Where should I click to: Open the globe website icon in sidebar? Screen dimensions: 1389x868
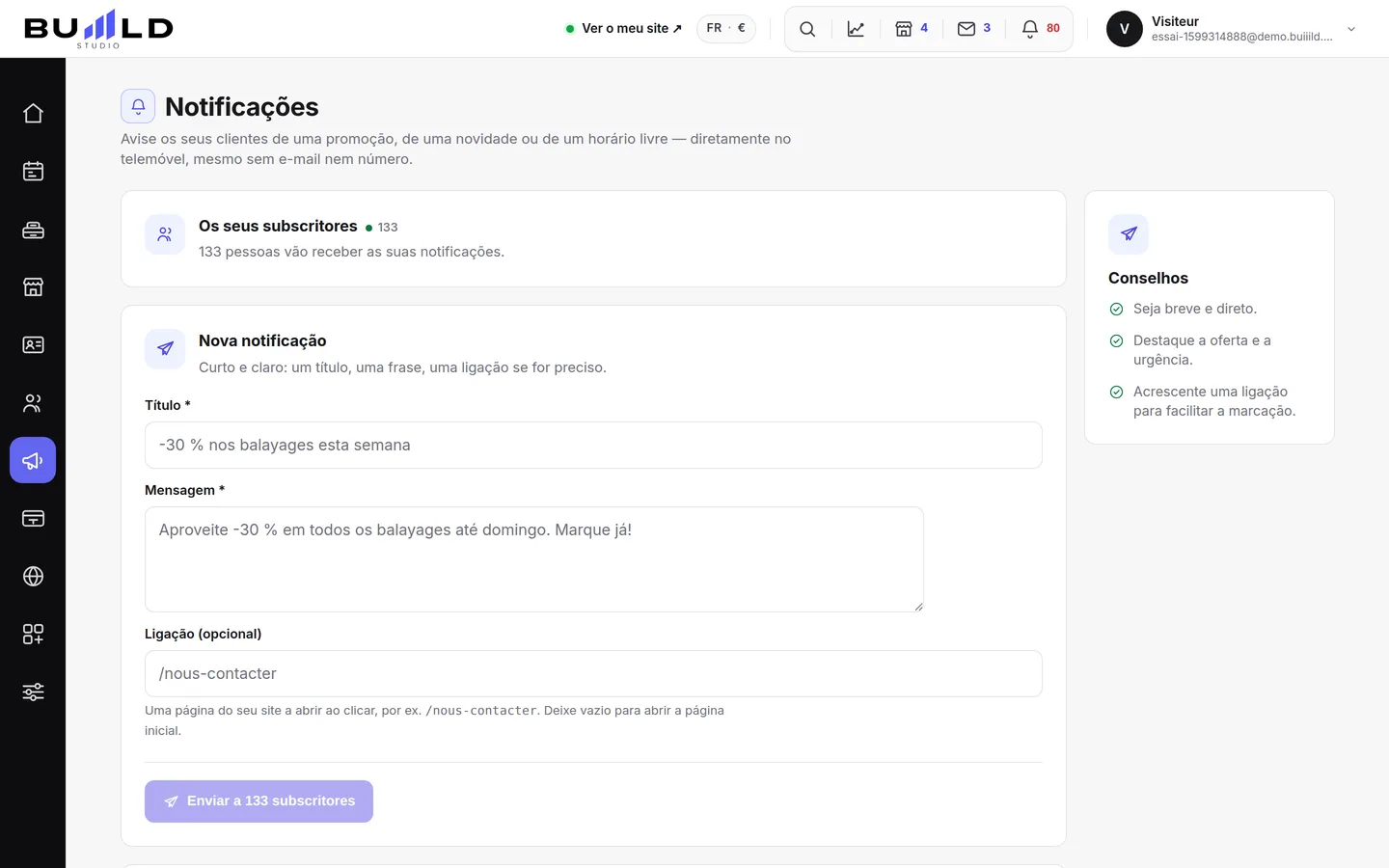33,577
